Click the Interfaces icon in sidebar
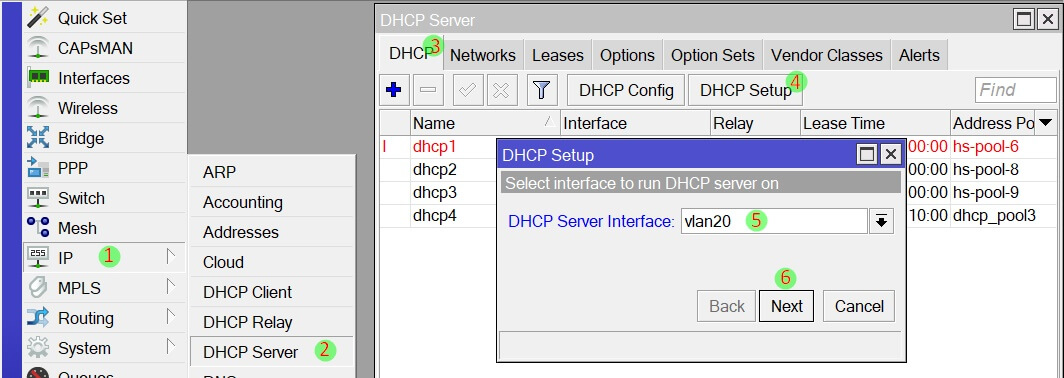Screen dimensions: 1064x378 pyautogui.click(x=38, y=78)
